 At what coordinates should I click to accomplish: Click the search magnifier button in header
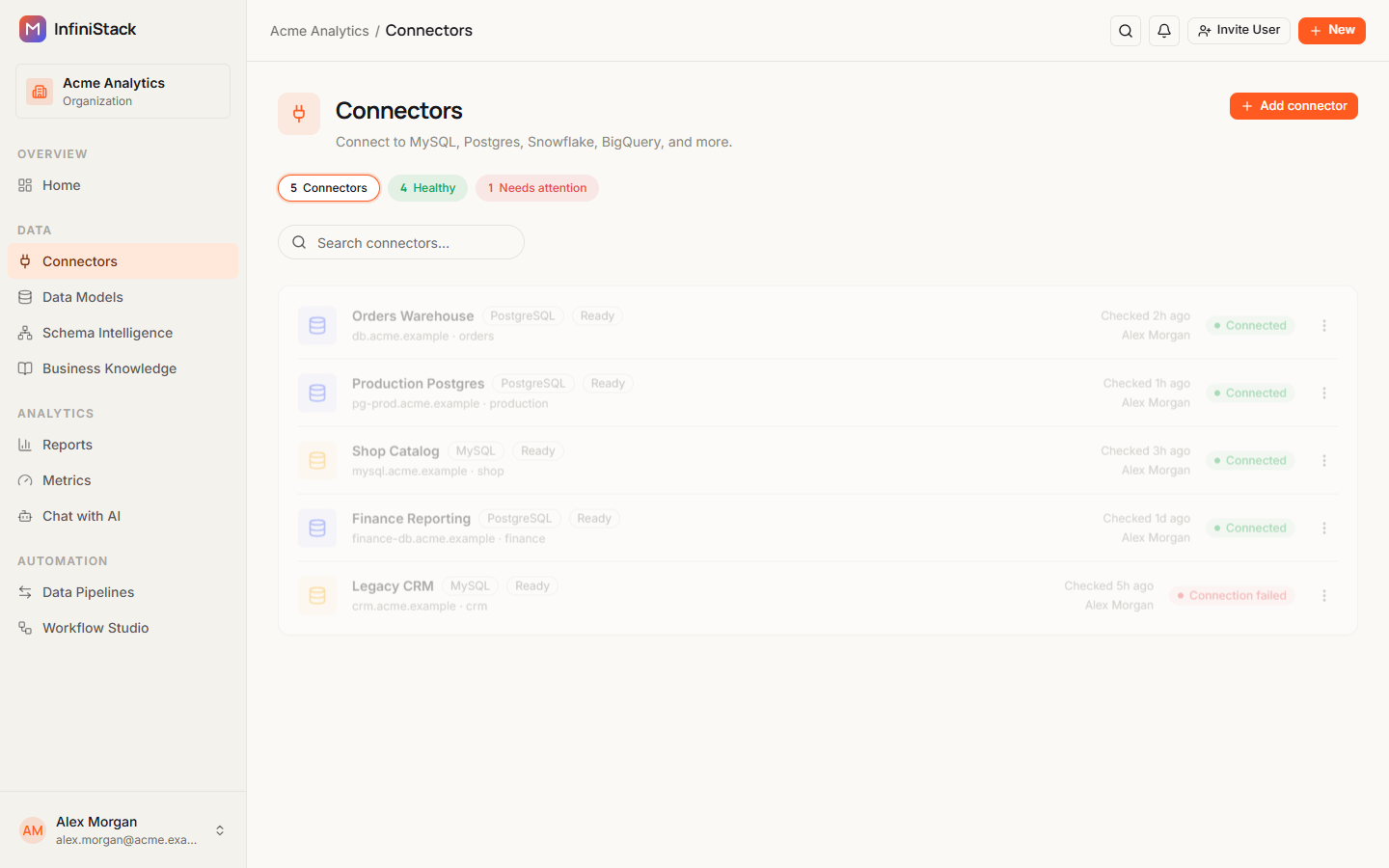(1126, 31)
